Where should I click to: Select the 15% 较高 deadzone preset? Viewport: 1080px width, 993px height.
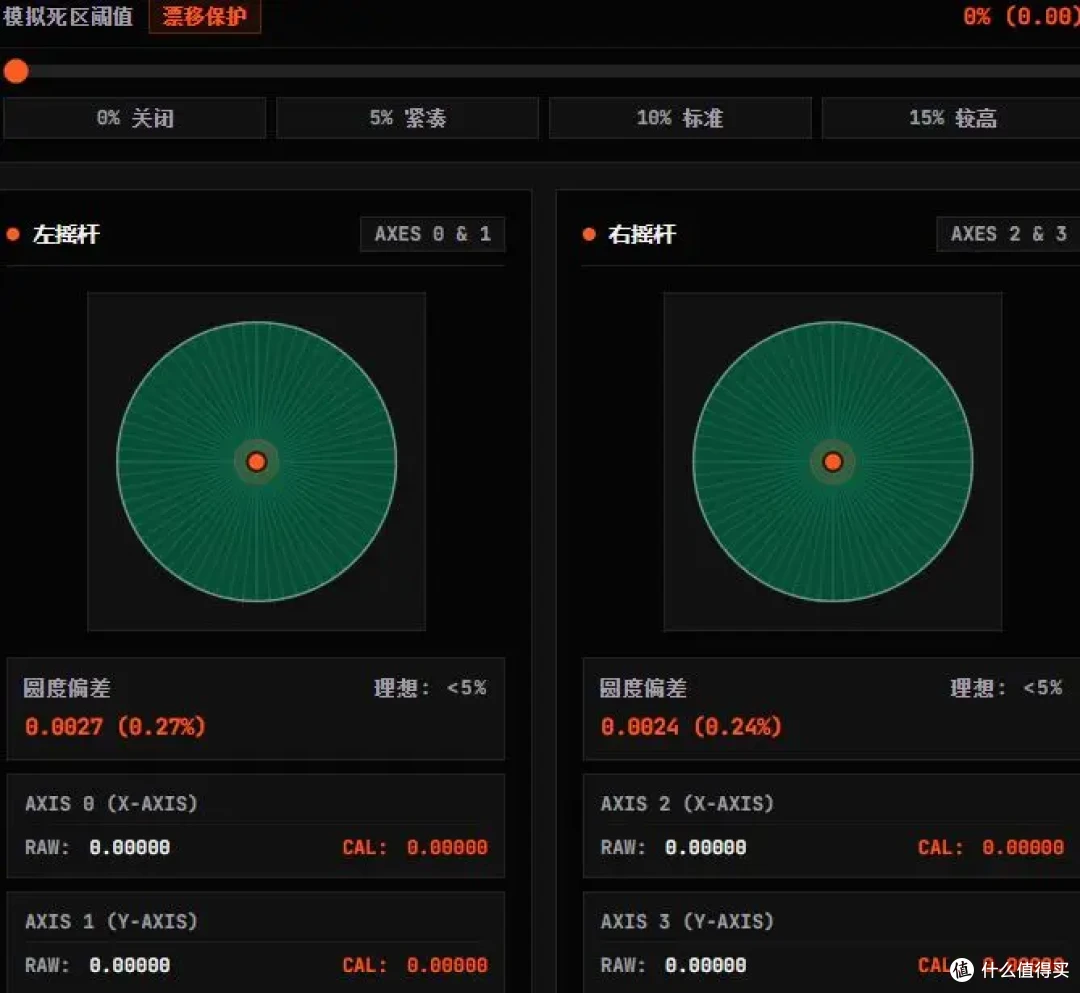(x=951, y=118)
